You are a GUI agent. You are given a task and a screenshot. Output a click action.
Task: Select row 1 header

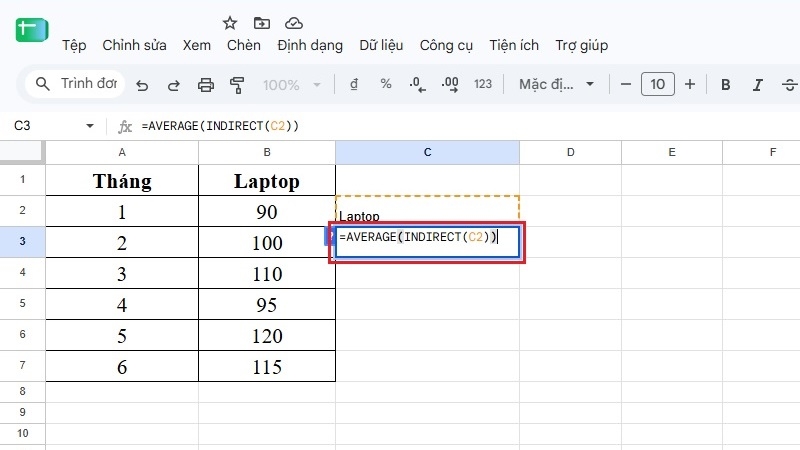[x=22, y=180]
